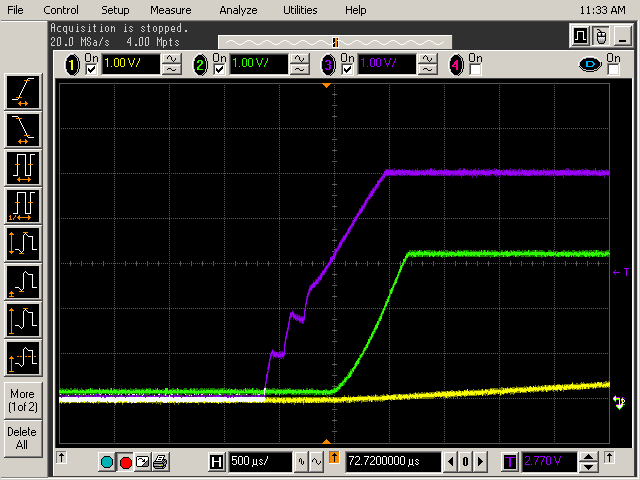Click the digital channels D icon
Viewport: 640px width, 480px height.
590,64
